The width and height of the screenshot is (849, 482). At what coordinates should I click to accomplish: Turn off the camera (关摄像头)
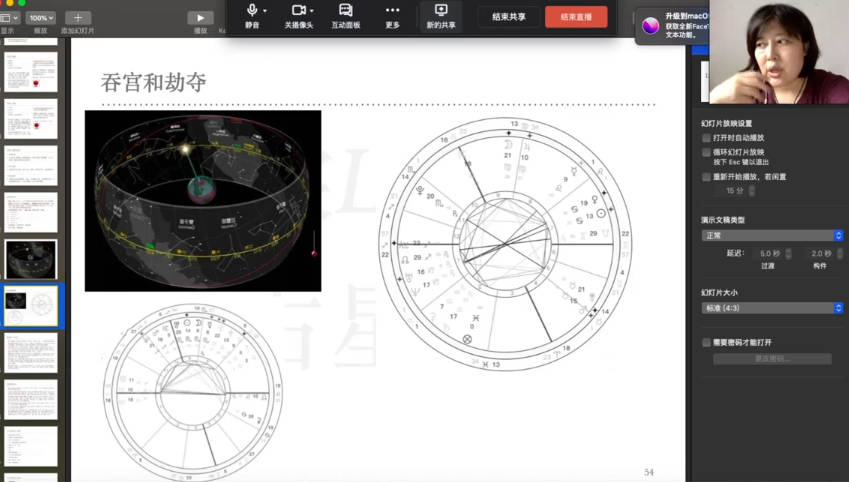point(297,11)
